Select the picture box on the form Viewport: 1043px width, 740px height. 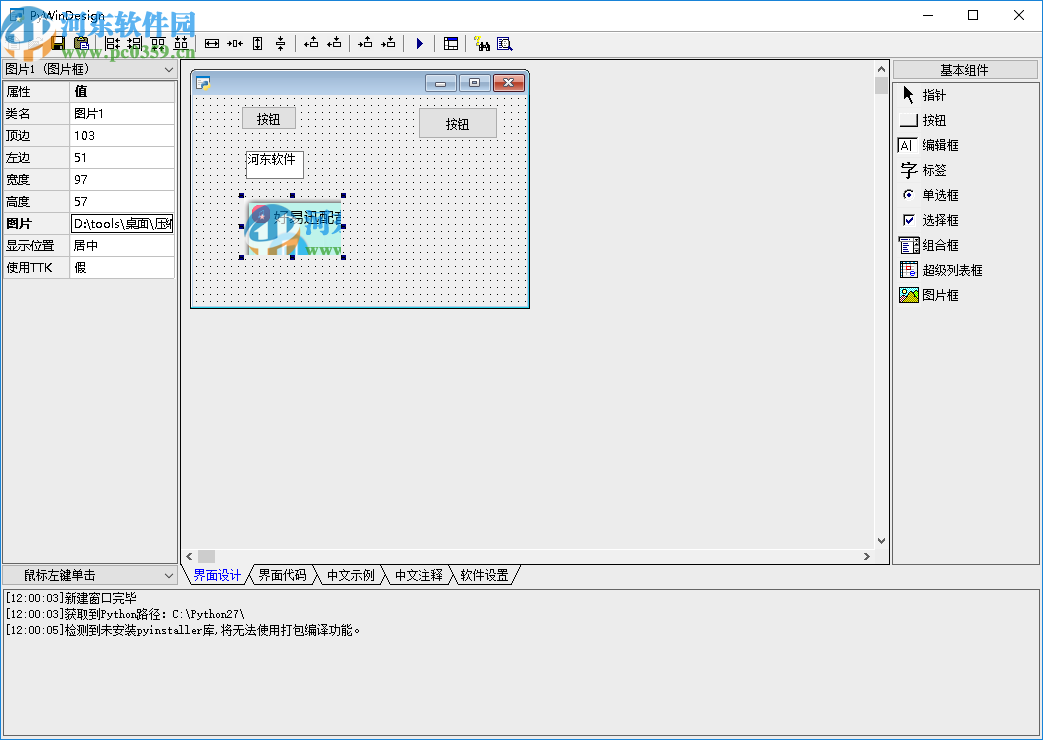pos(293,227)
